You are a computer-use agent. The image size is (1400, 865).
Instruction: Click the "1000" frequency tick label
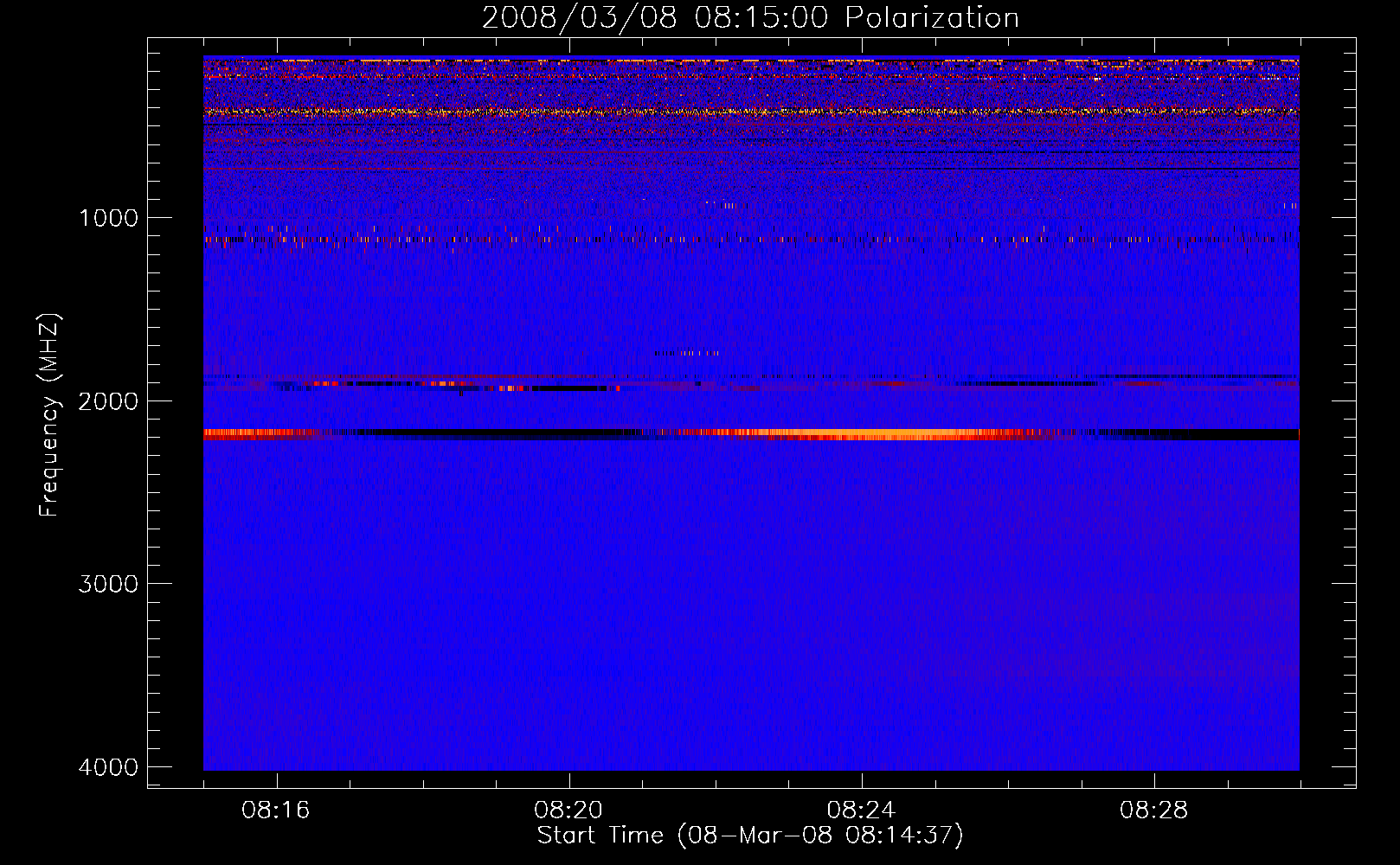108,218
